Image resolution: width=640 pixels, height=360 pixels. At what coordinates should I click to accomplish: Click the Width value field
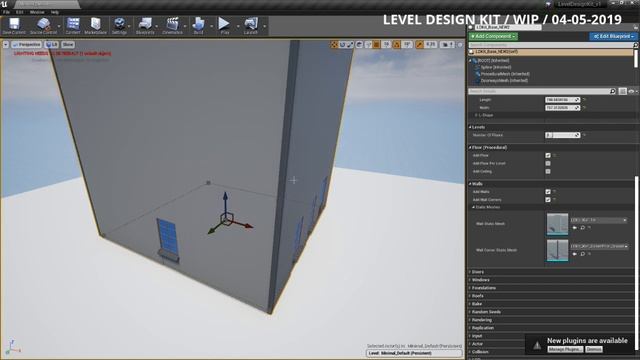tap(562, 108)
